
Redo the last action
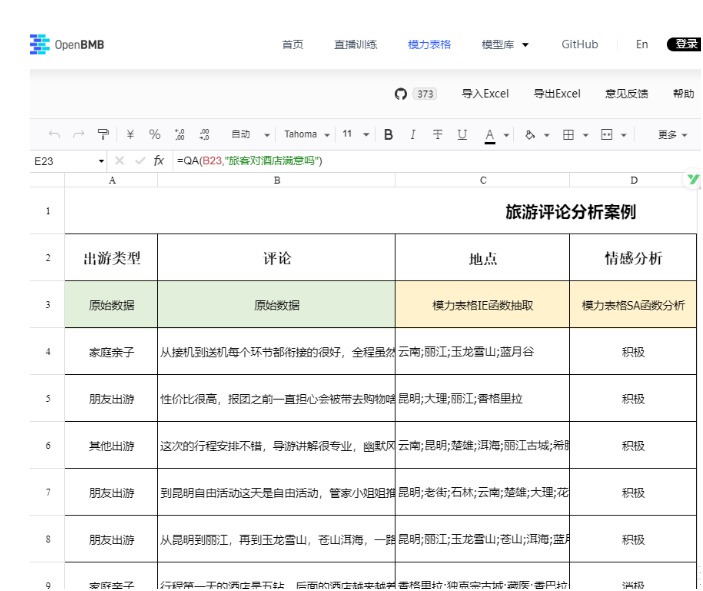(x=79, y=134)
